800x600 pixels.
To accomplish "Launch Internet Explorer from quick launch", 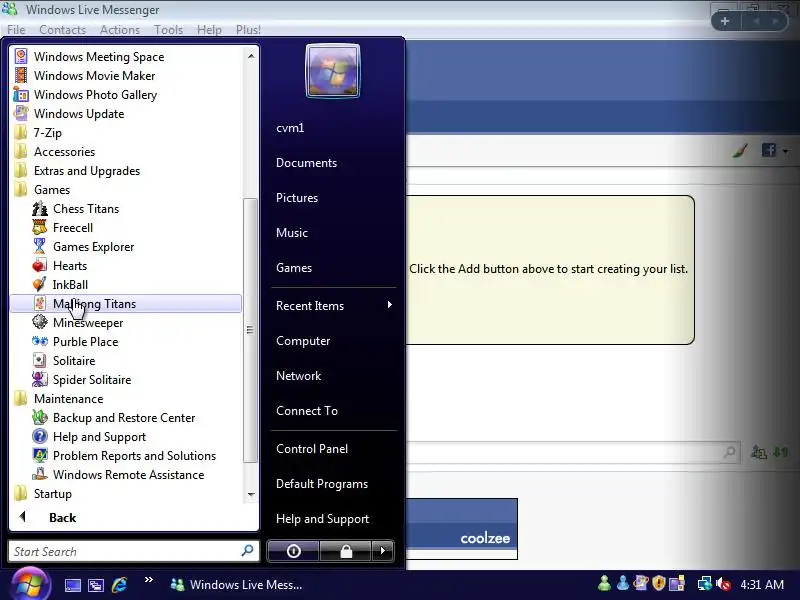I will [119, 585].
